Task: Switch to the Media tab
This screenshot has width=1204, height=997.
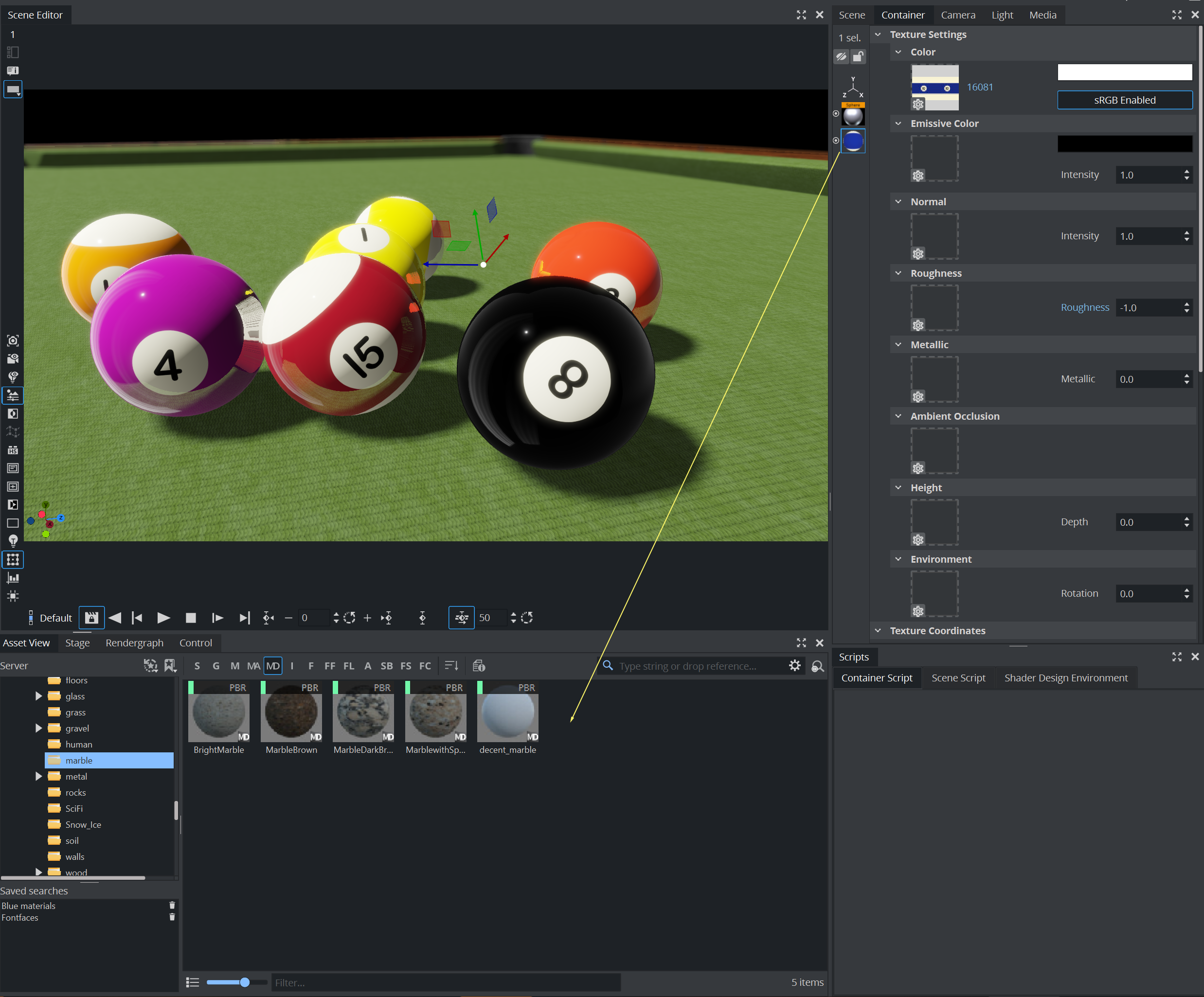Action: pos(1042,15)
